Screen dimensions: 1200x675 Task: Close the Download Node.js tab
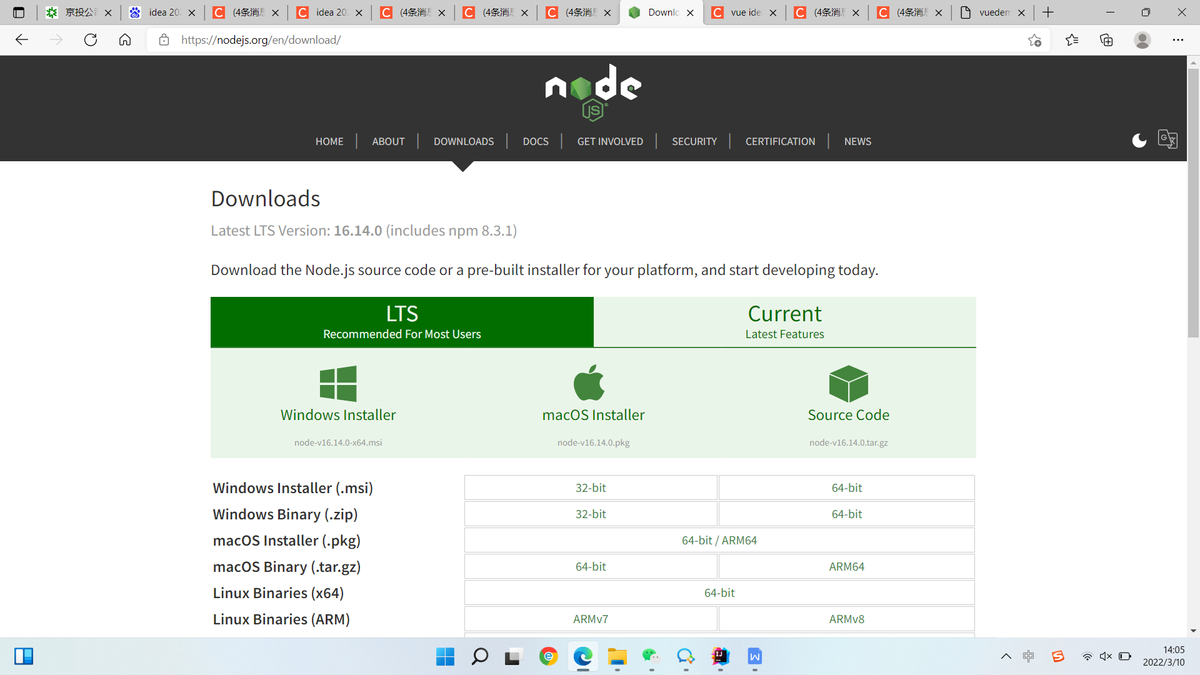tap(690, 13)
